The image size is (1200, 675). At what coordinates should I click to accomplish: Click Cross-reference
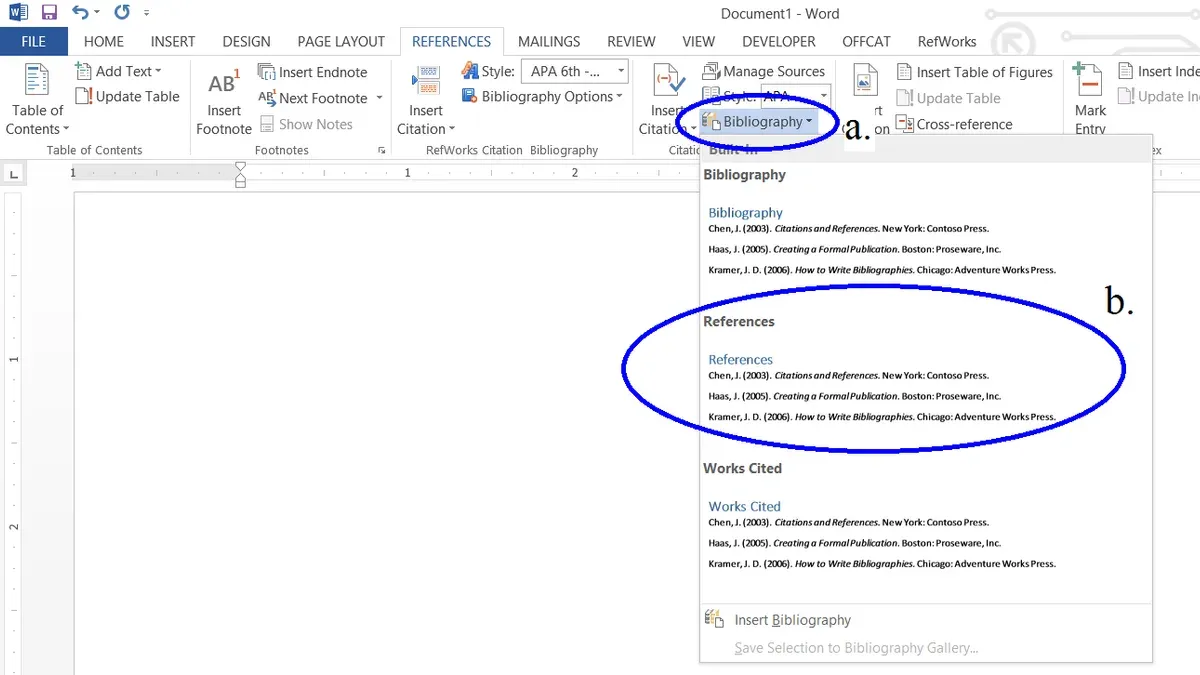[x=955, y=124]
